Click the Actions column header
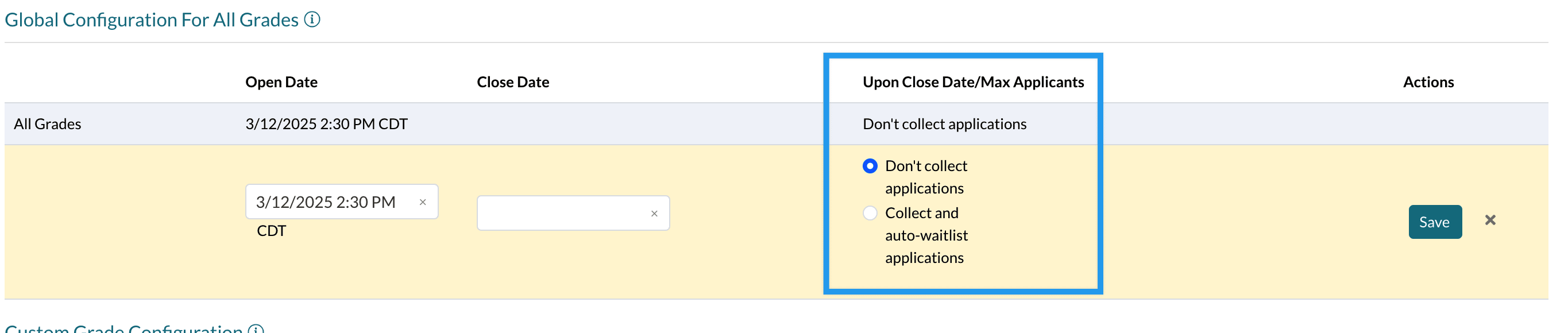Image resolution: width=1568 pixels, height=333 pixels. click(x=1428, y=82)
